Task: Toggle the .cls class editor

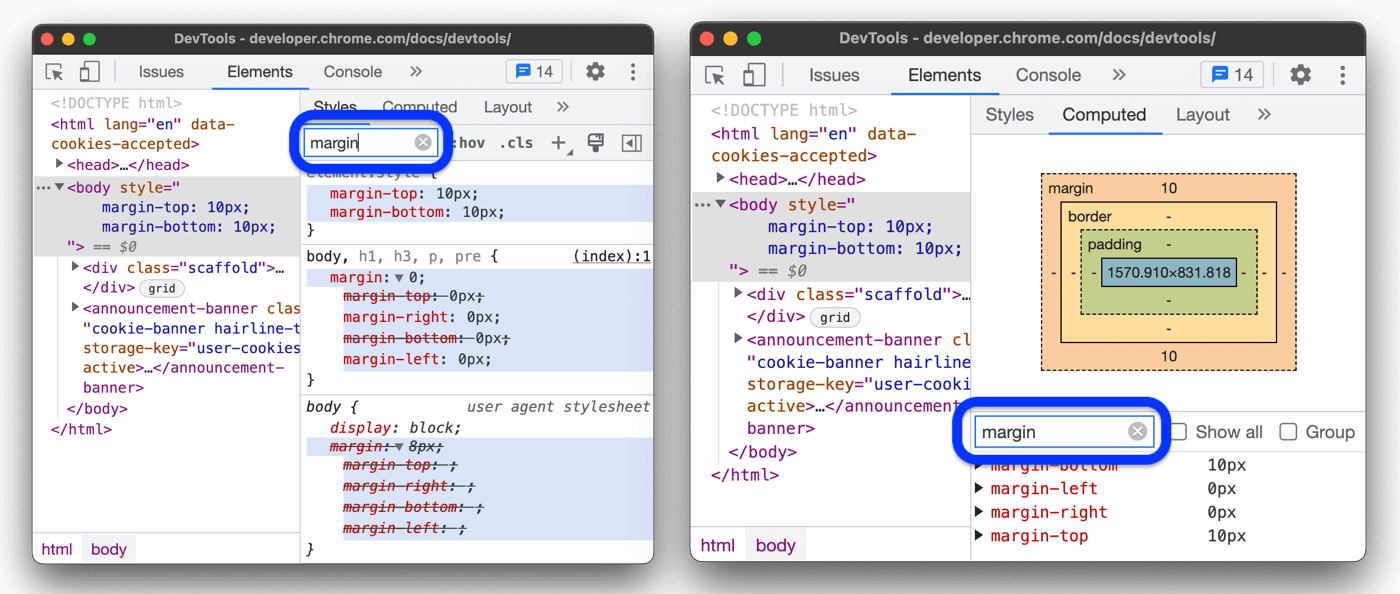Action: coord(516,143)
